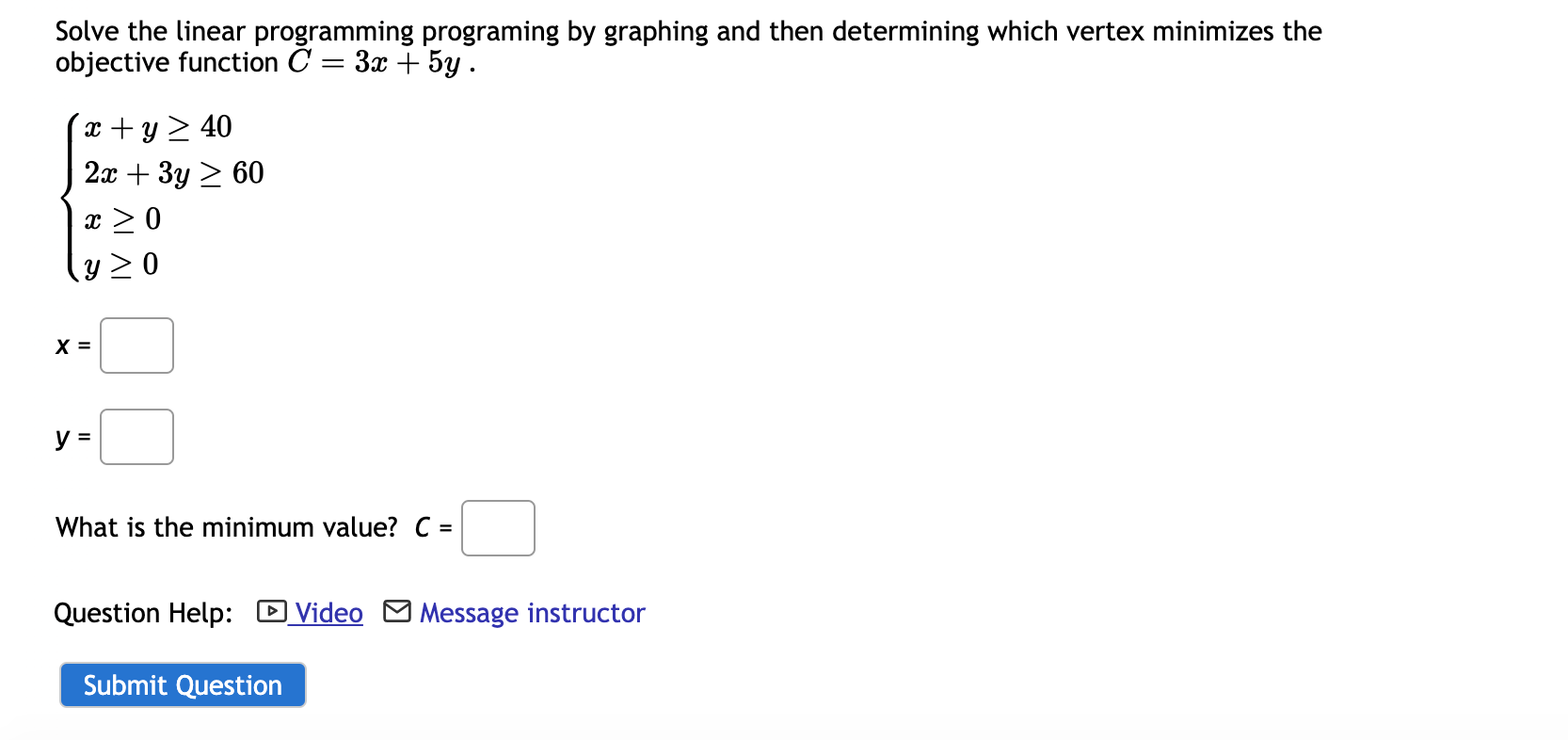Click the constraint 2x + 3y ≥ 60
Viewport: 1568px width, 740px height.
[174, 173]
